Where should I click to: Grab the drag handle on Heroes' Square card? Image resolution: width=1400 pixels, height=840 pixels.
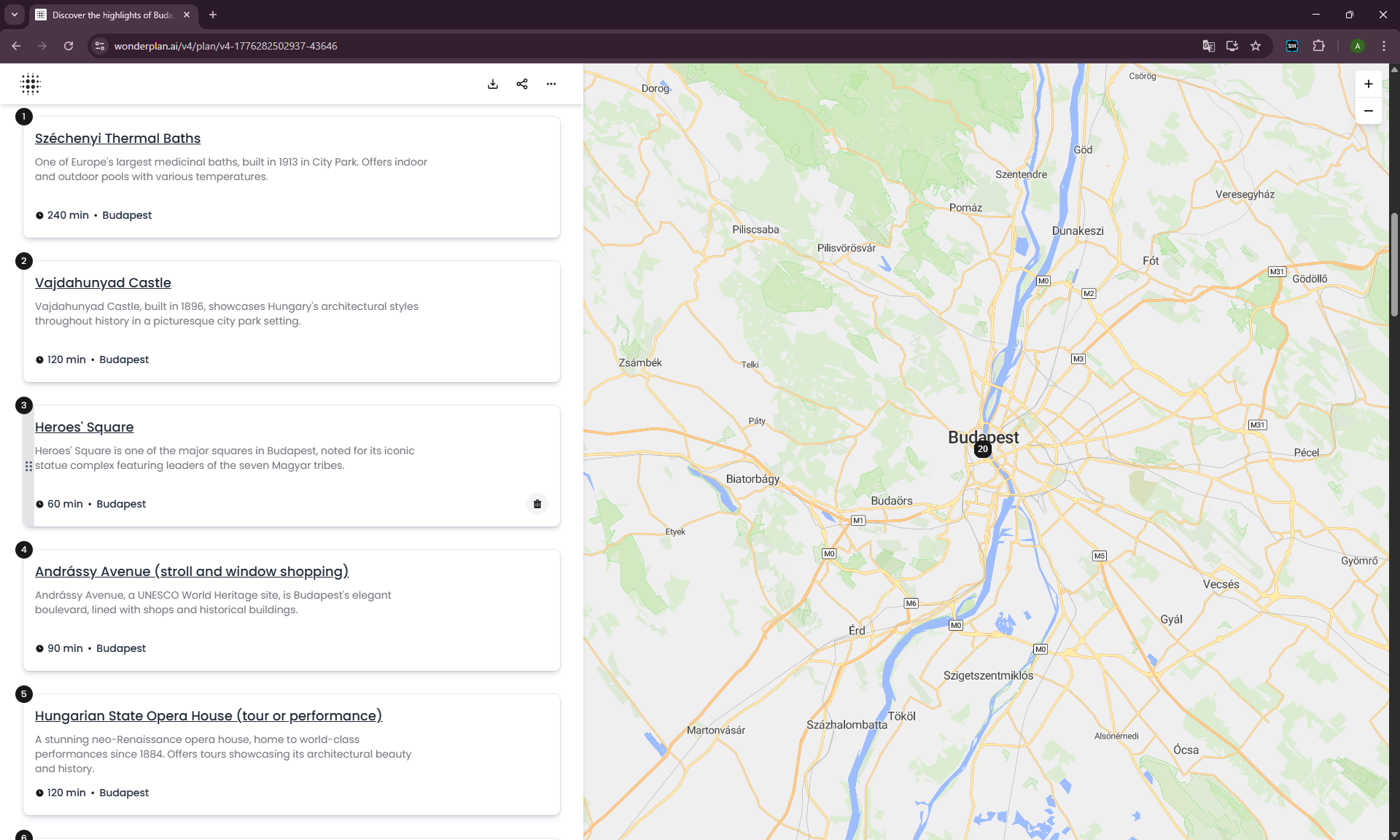(x=28, y=466)
